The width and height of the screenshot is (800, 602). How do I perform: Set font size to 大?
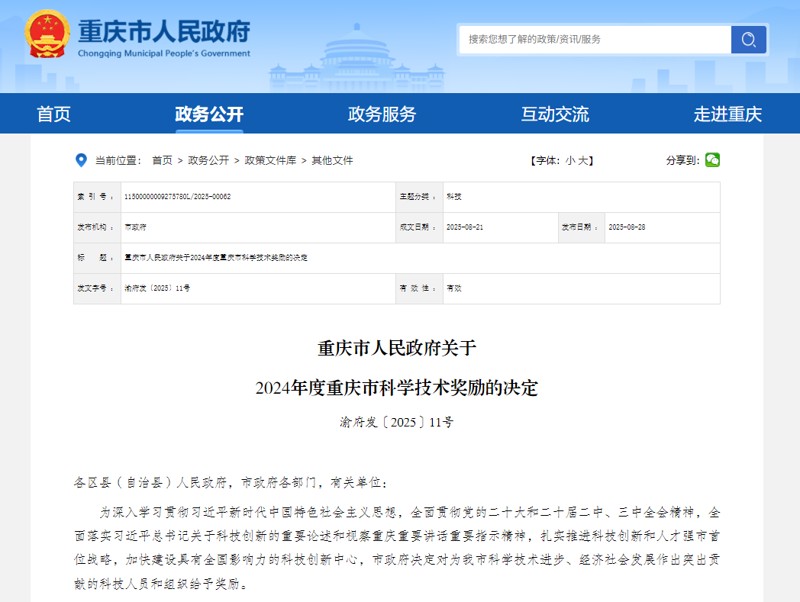click(587, 160)
